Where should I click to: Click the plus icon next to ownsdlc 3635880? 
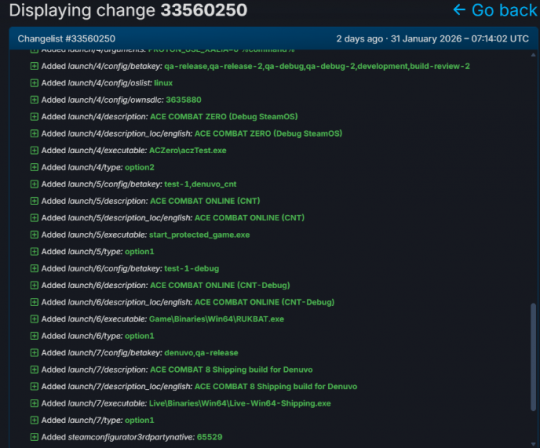coord(34,100)
